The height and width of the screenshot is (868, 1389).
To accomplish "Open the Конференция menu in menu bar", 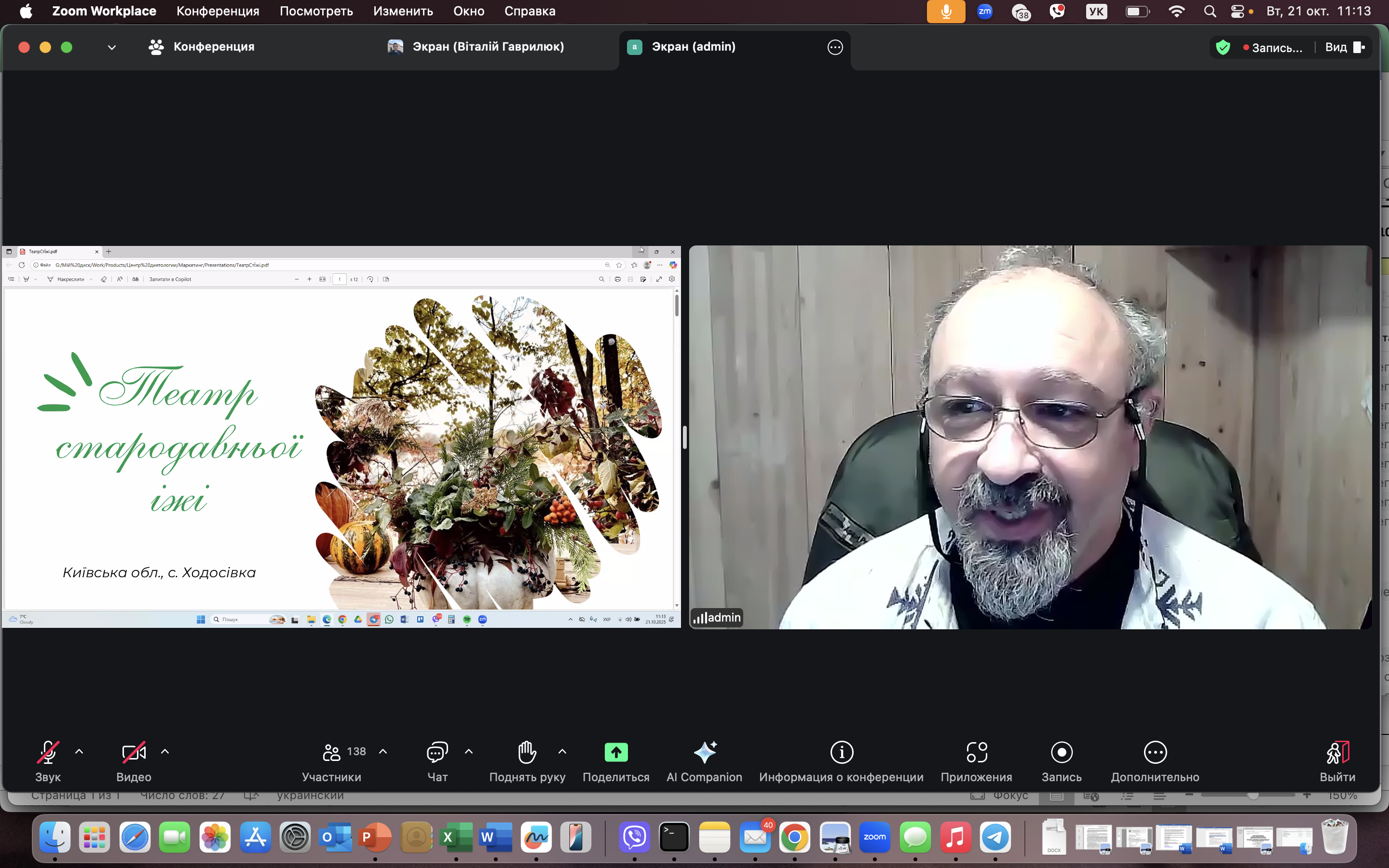I will [218, 11].
